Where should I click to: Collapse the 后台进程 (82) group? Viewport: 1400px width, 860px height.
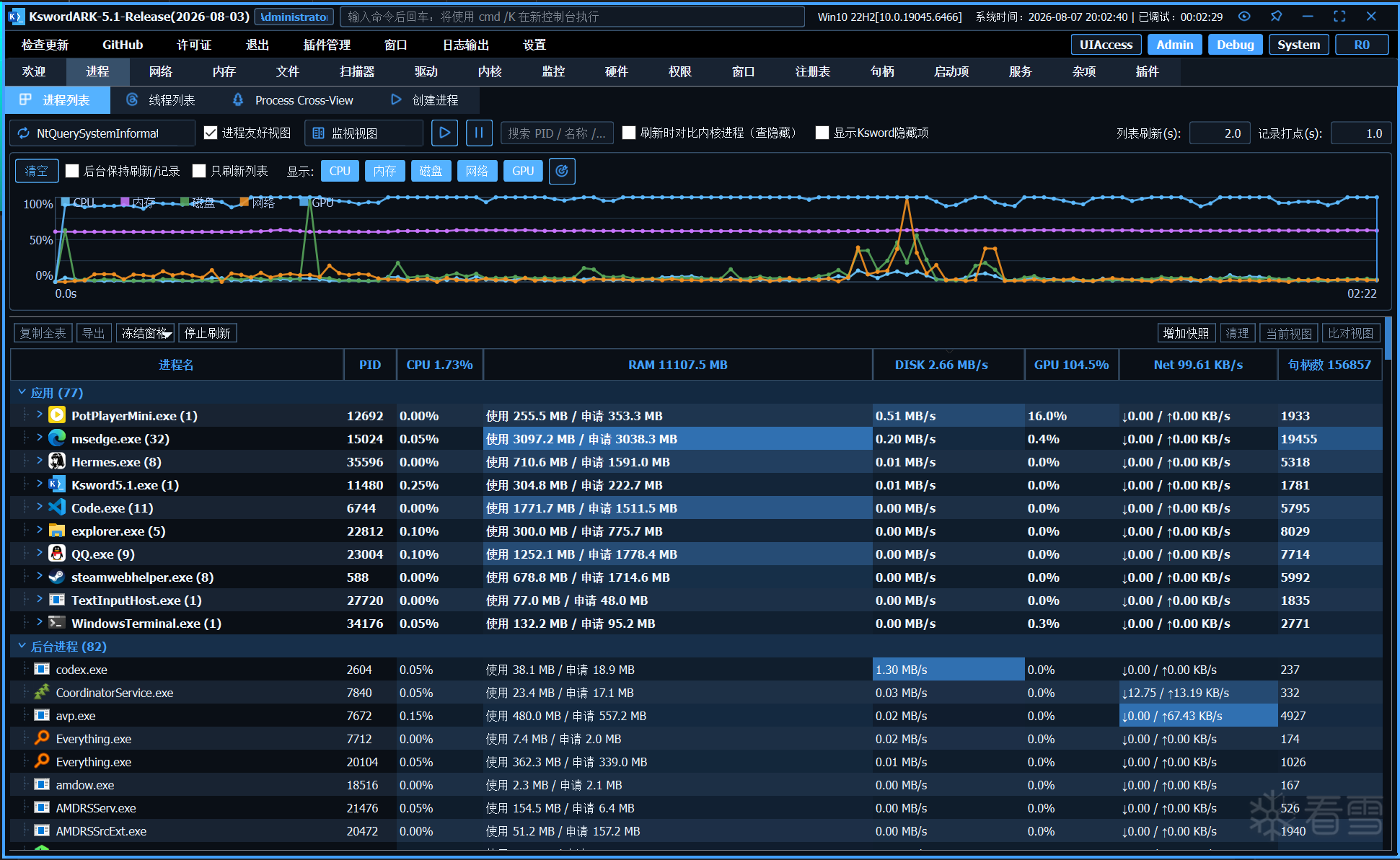click(22, 646)
